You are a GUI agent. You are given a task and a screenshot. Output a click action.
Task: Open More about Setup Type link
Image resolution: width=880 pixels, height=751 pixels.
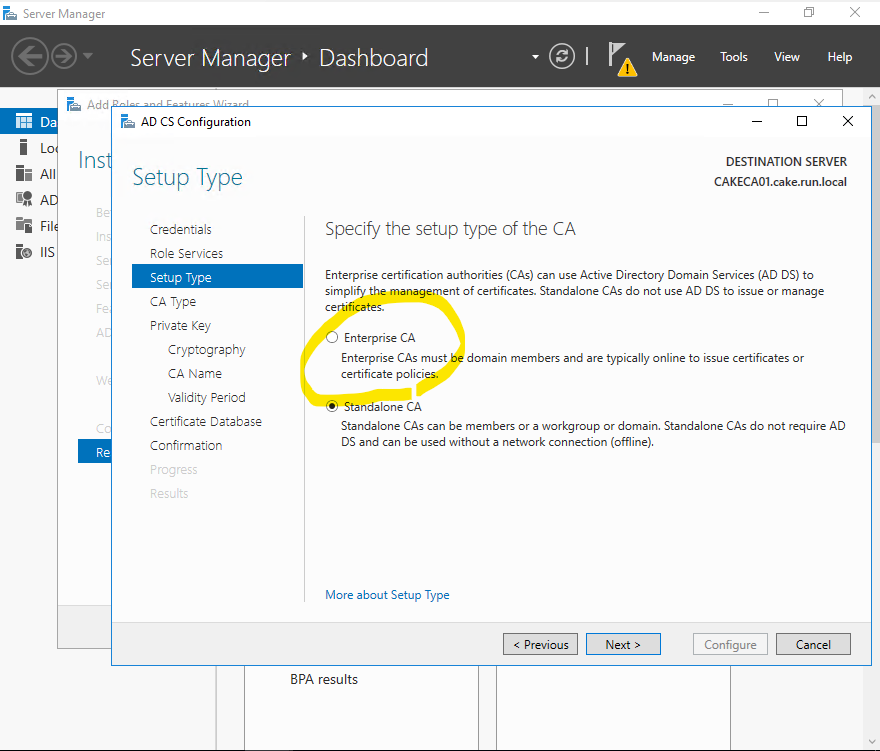[387, 595]
